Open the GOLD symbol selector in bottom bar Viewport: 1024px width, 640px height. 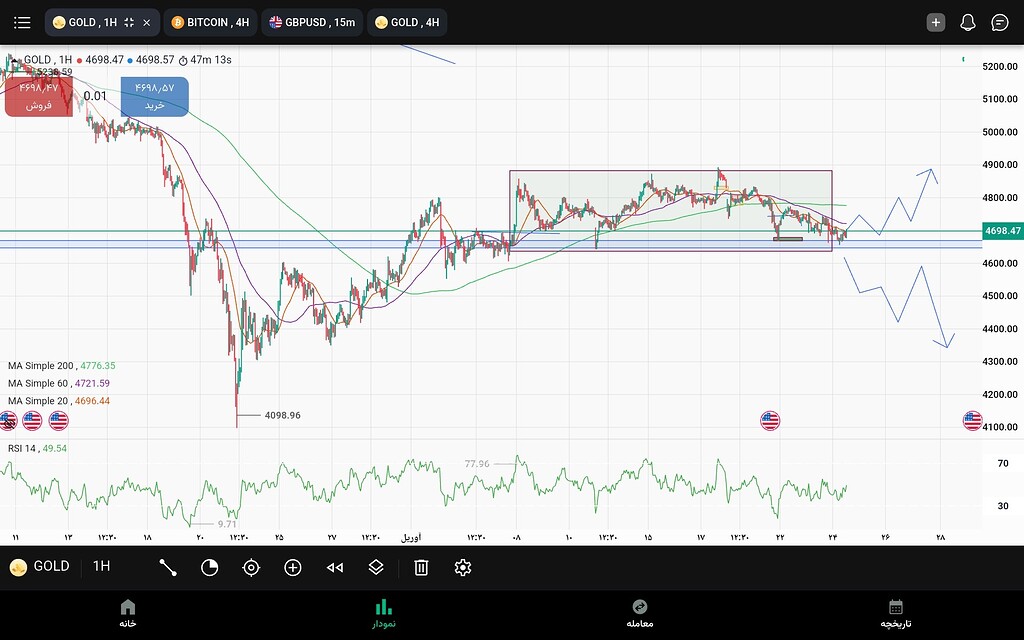tap(40, 567)
